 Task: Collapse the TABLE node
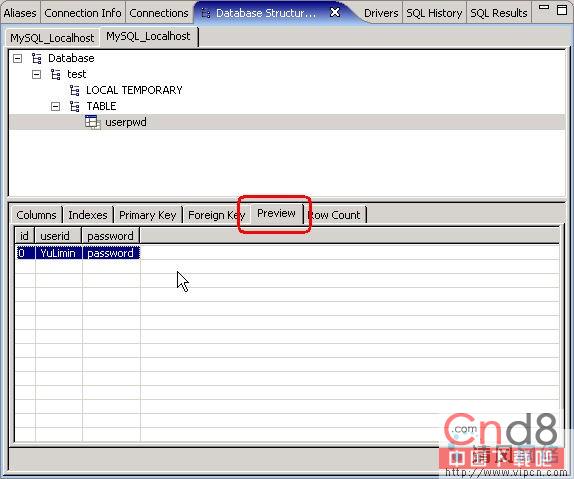56,107
